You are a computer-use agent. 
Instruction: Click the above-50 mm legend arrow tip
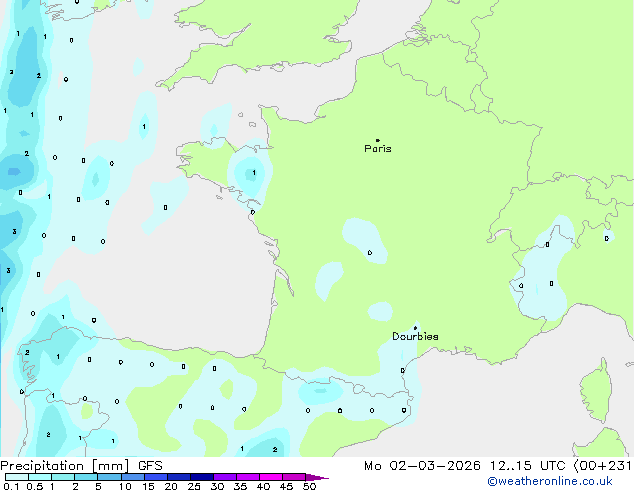pos(317,477)
